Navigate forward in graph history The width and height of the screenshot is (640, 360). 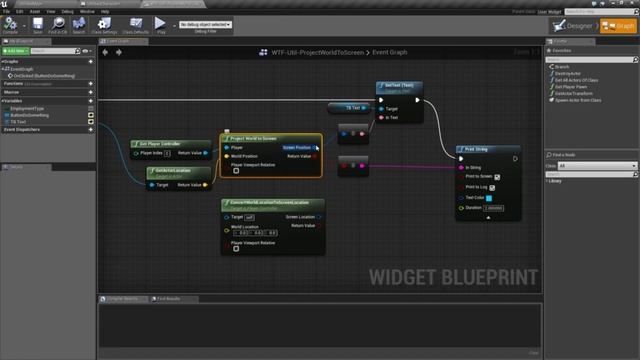[x=119, y=52]
